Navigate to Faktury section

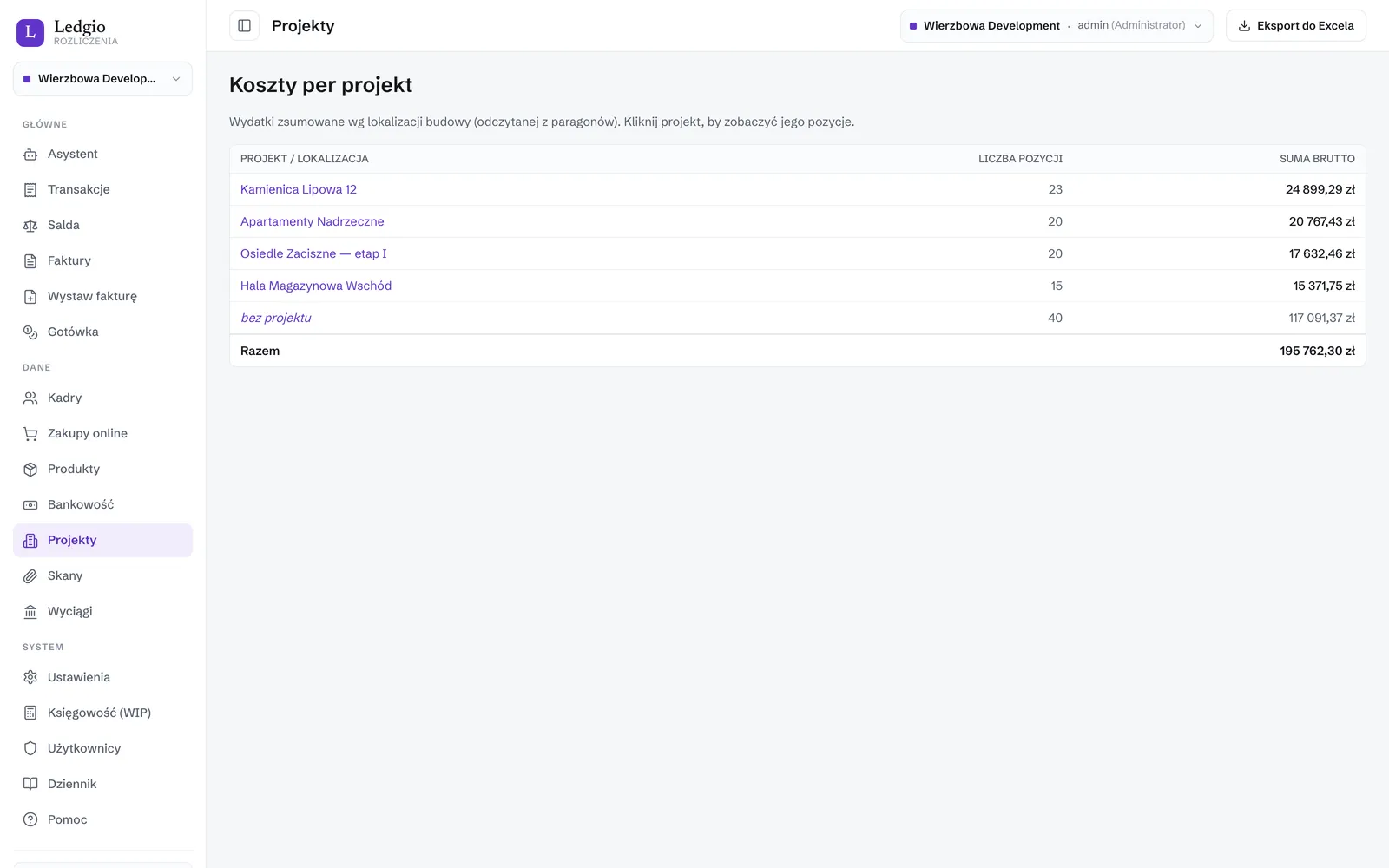click(102, 261)
